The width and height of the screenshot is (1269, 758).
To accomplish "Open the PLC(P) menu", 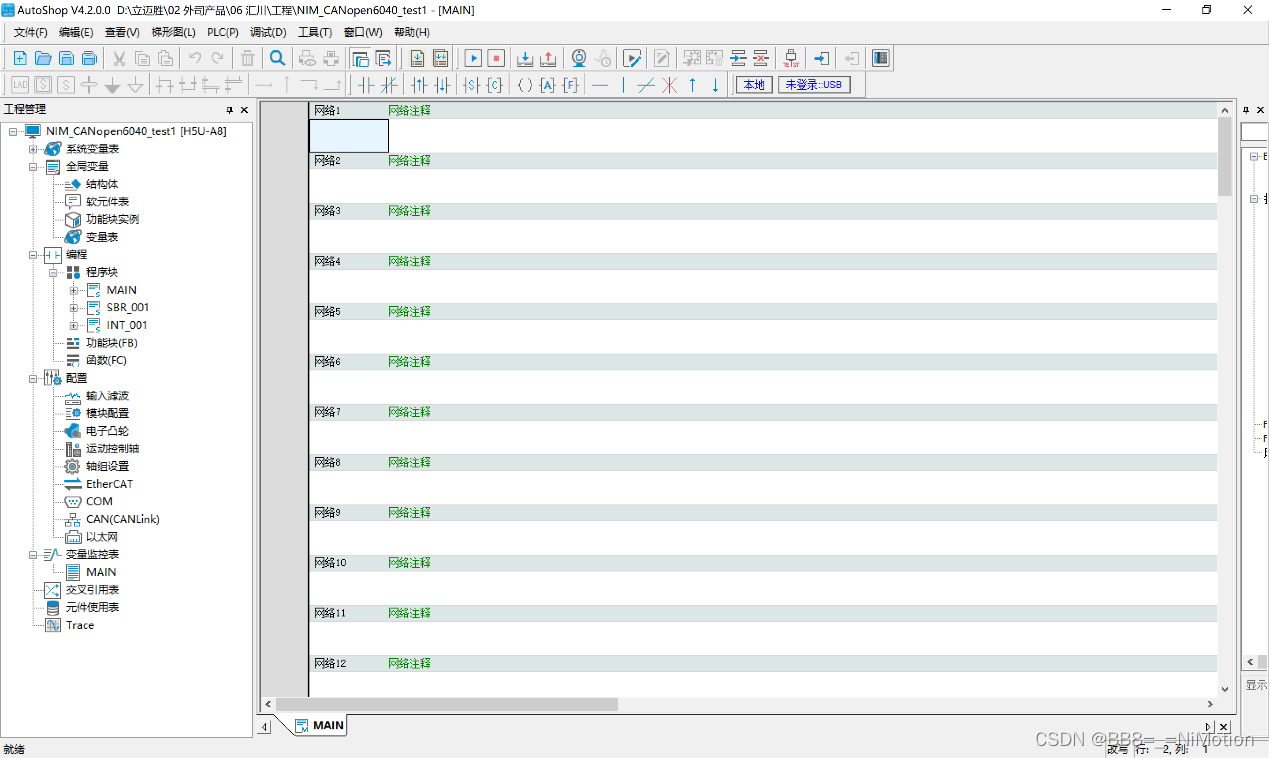I will click(x=223, y=32).
